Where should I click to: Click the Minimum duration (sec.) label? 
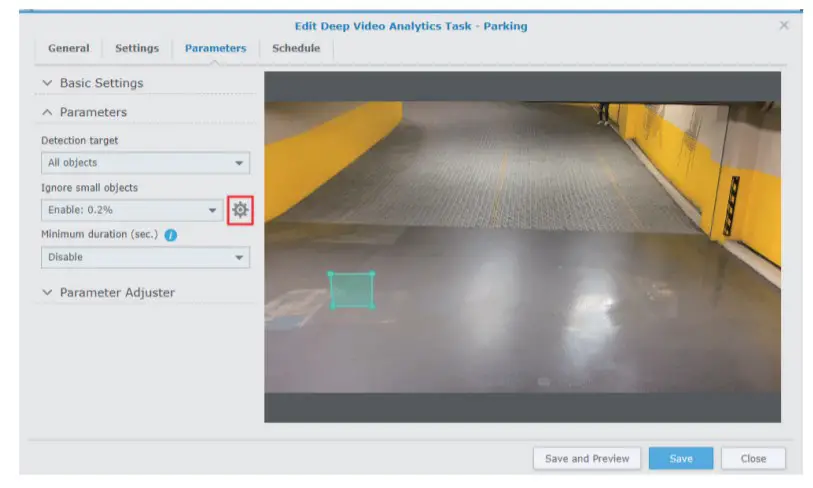click(x=99, y=234)
